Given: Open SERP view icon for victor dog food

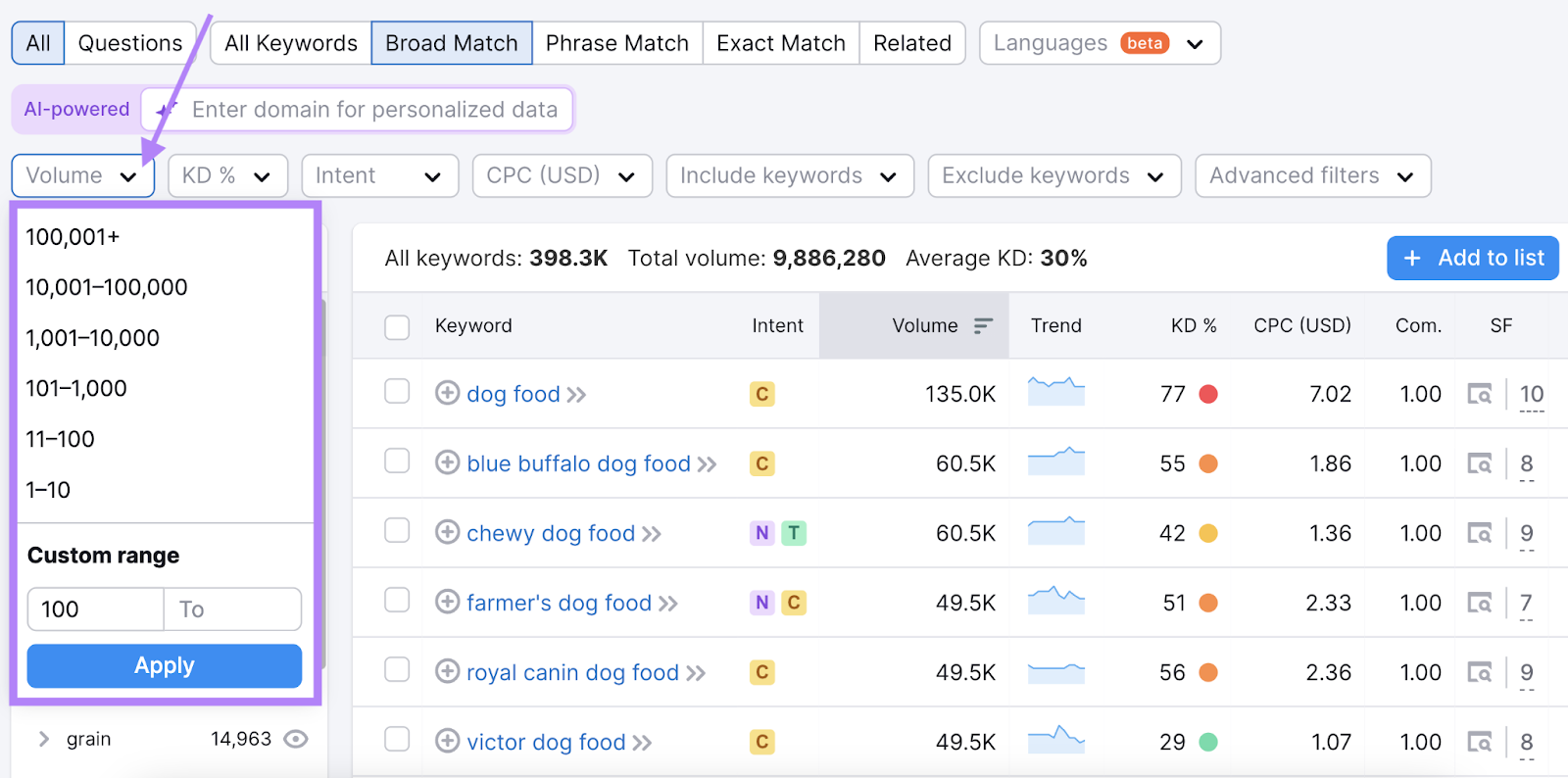Looking at the screenshot, I should (1479, 742).
